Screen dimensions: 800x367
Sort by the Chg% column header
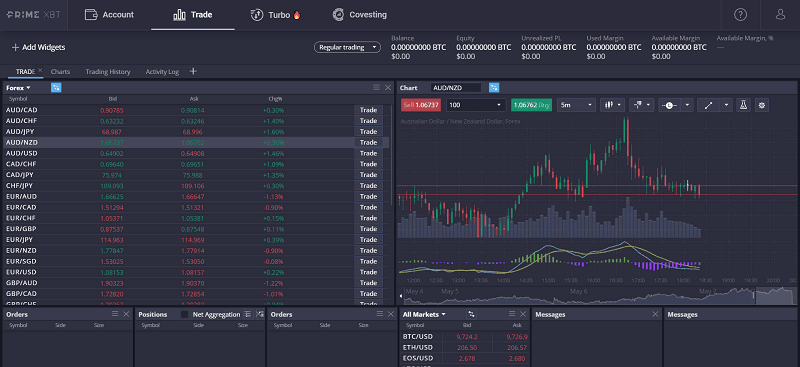click(276, 99)
